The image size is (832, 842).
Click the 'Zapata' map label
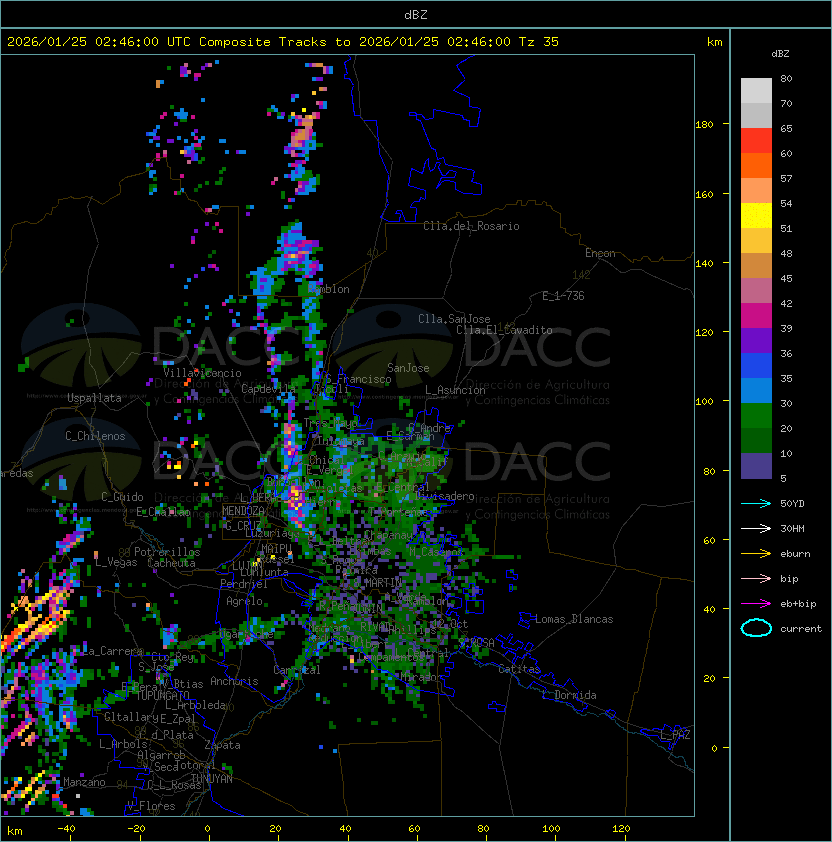coord(222,745)
